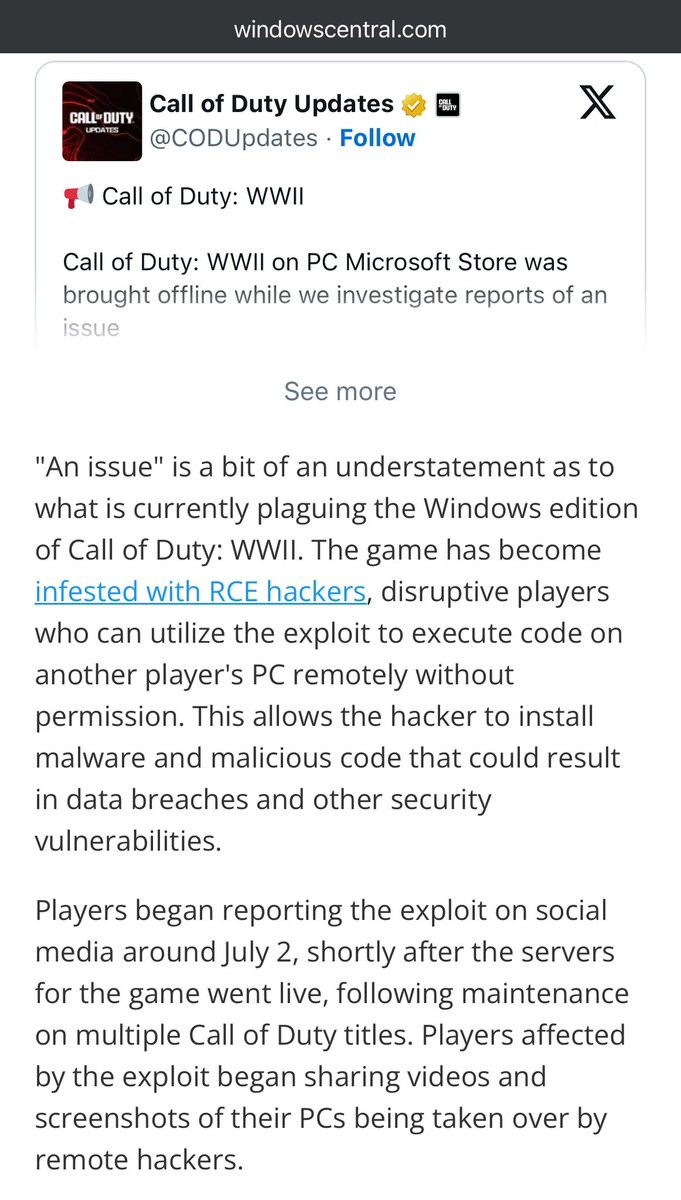Open the infested with RCE hackers link

201,592
